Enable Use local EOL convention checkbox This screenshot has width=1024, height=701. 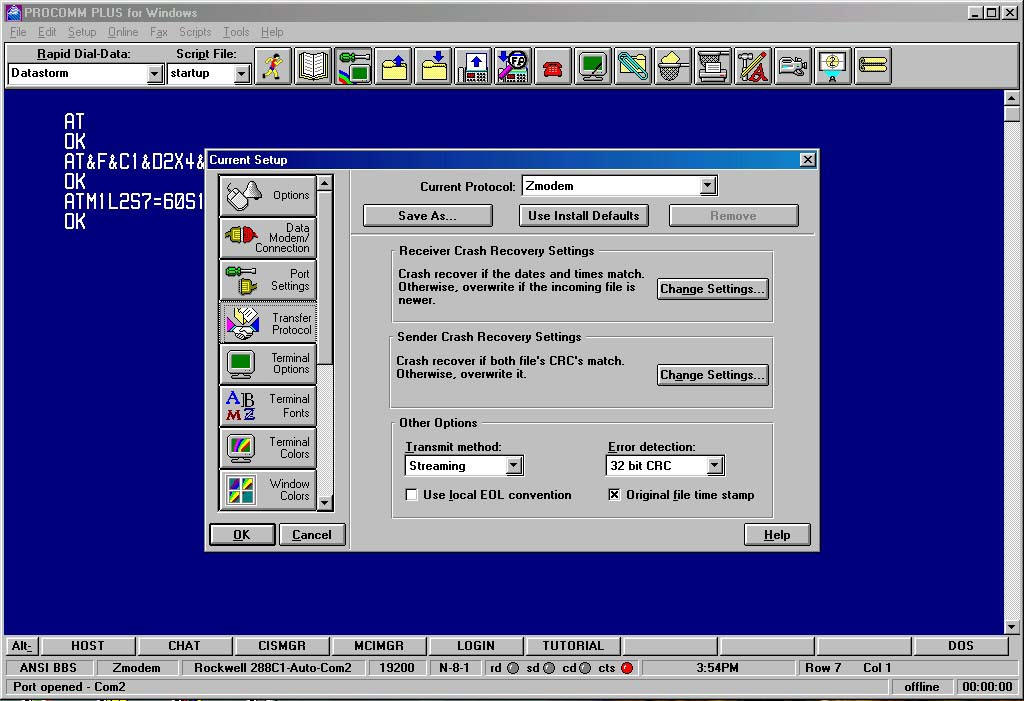pyautogui.click(x=411, y=495)
